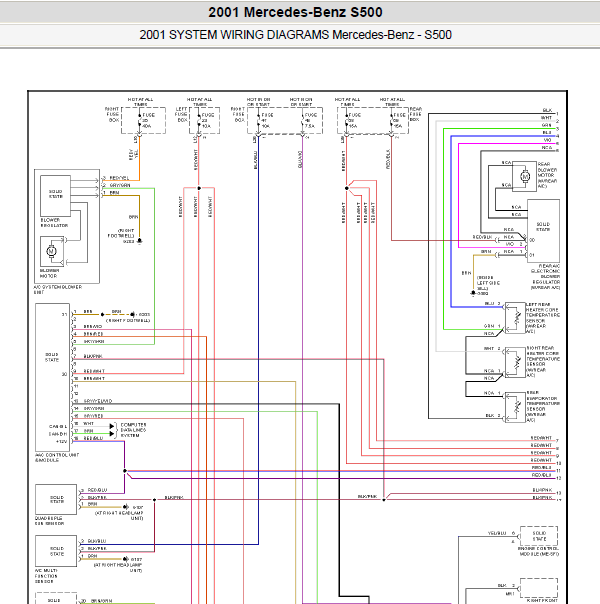This screenshot has width=600, height=604.
Task: Click the 'VIO' wire label at connector pin 5 top right
Action: pyautogui.click(x=547, y=140)
